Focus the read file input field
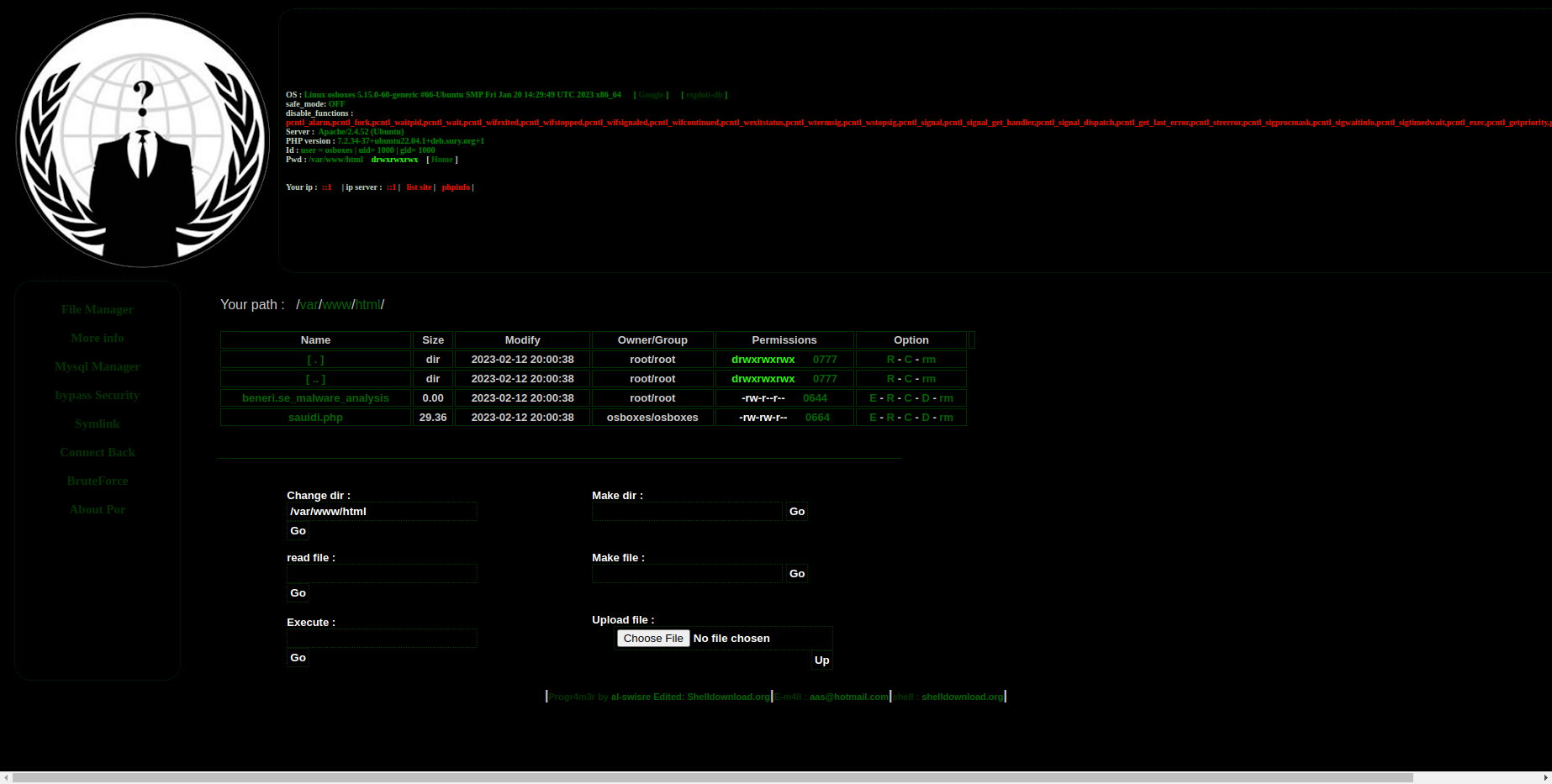This screenshot has width=1552, height=784. click(x=382, y=574)
